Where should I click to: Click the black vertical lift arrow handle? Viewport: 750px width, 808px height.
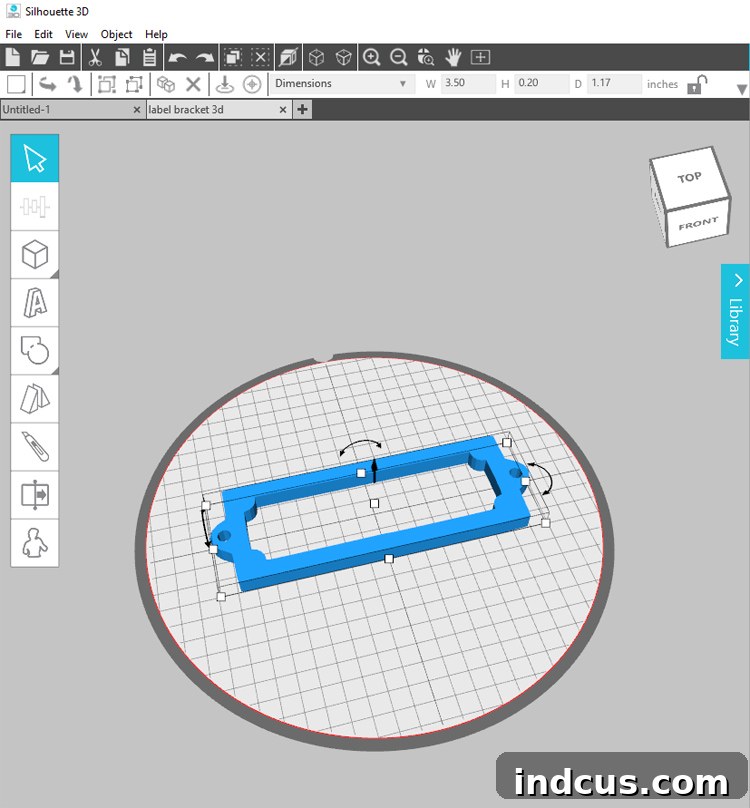tap(375, 470)
